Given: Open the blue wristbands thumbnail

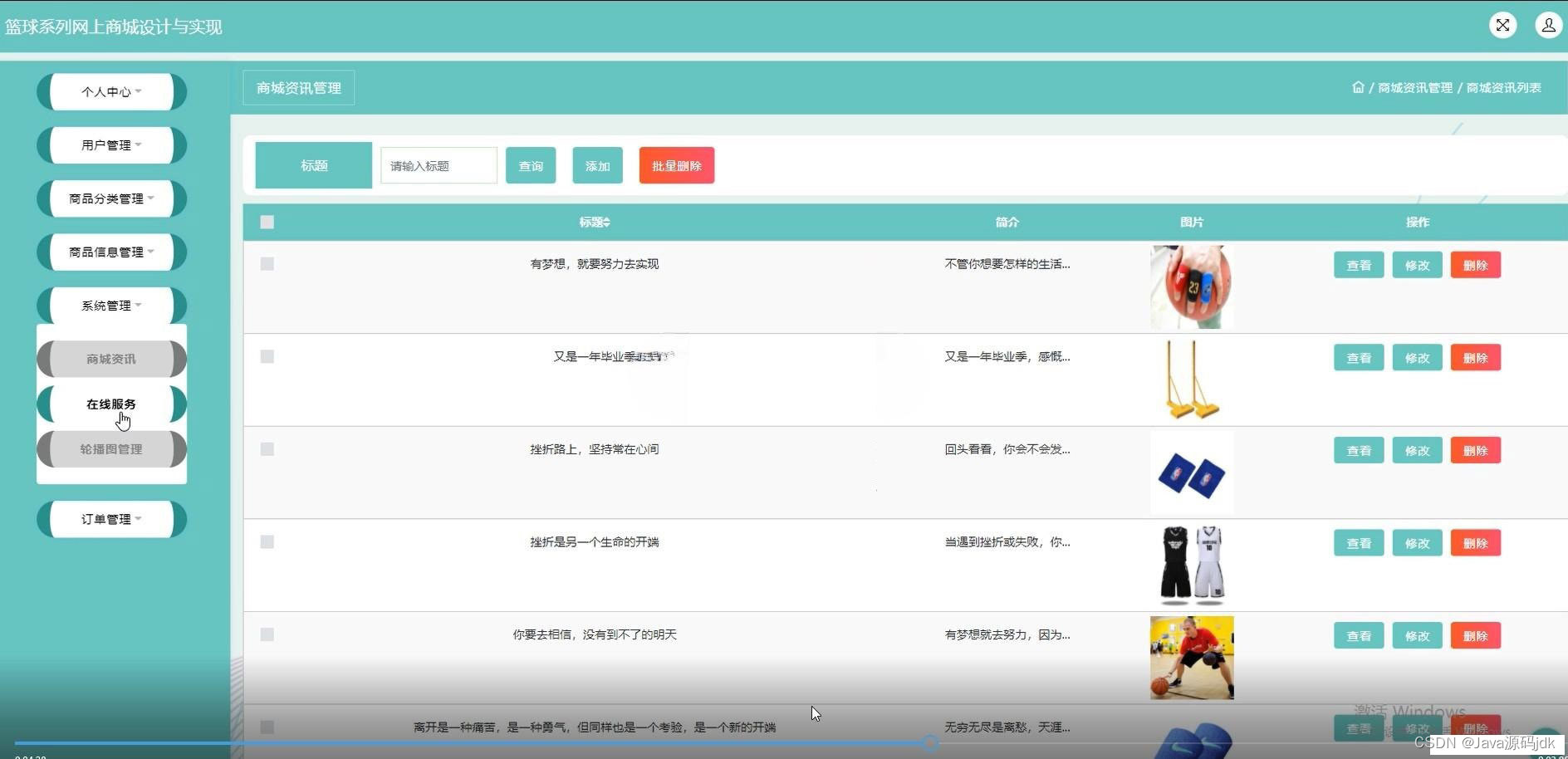Looking at the screenshot, I should coord(1192,472).
